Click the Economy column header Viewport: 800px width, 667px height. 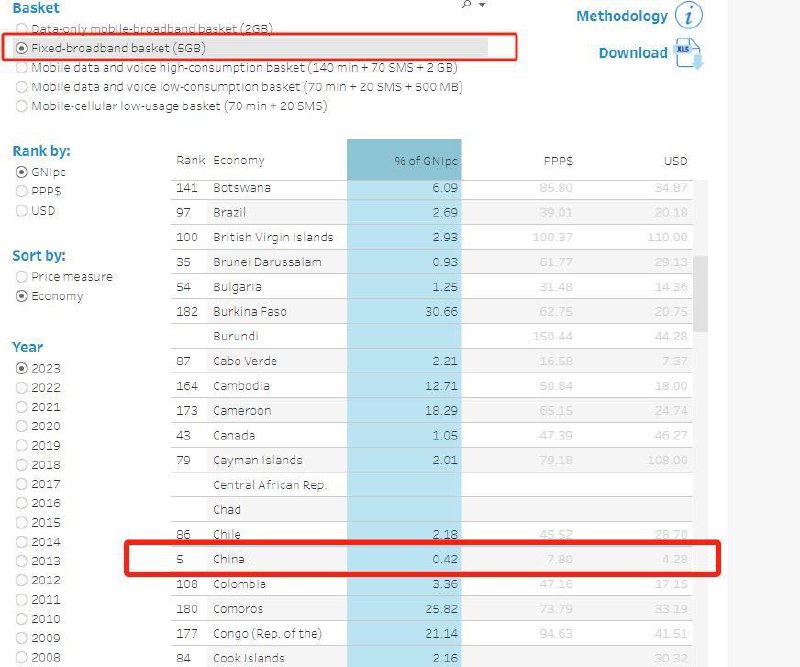click(x=239, y=160)
